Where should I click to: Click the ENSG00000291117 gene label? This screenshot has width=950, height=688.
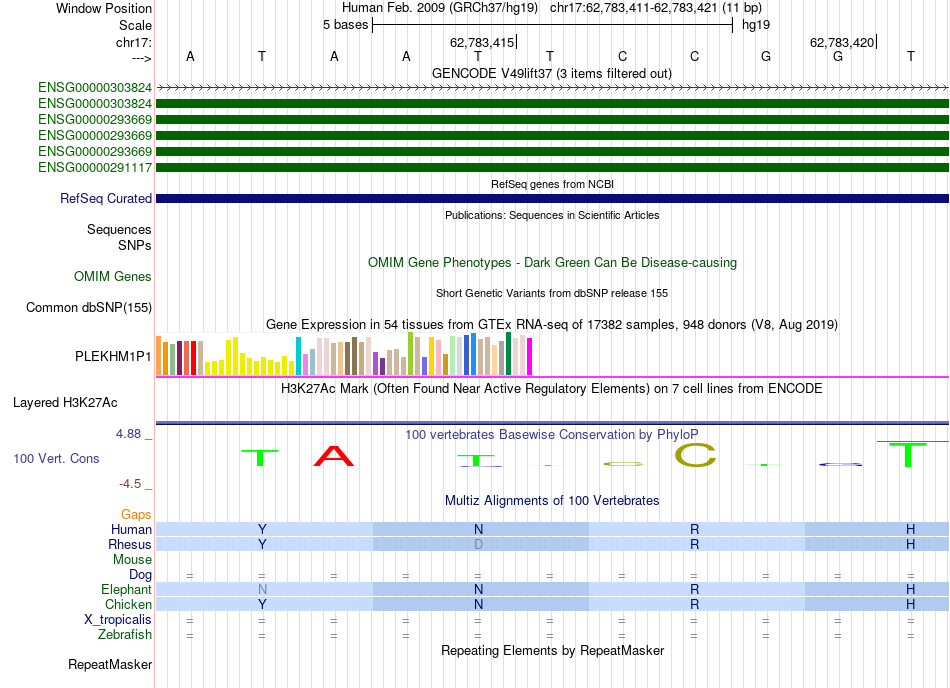click(x=95, y=168)
